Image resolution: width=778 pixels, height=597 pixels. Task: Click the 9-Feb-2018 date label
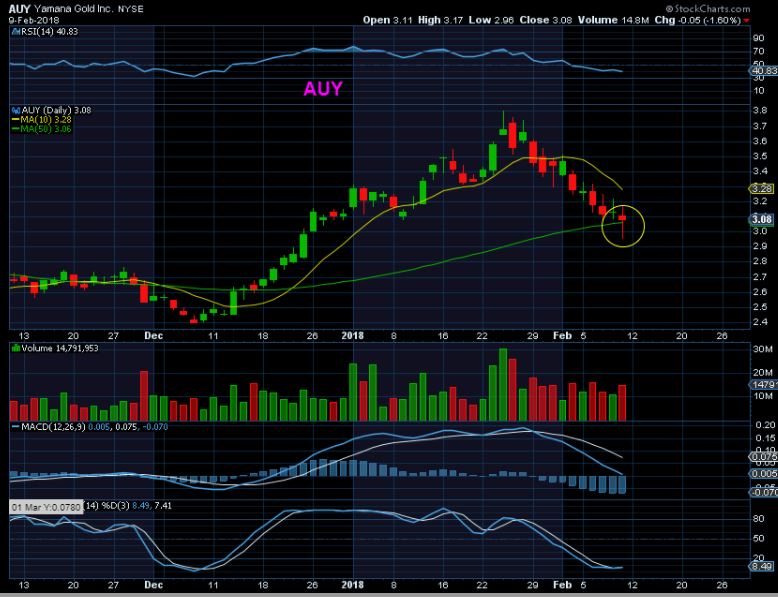click(x=34, y=20)
